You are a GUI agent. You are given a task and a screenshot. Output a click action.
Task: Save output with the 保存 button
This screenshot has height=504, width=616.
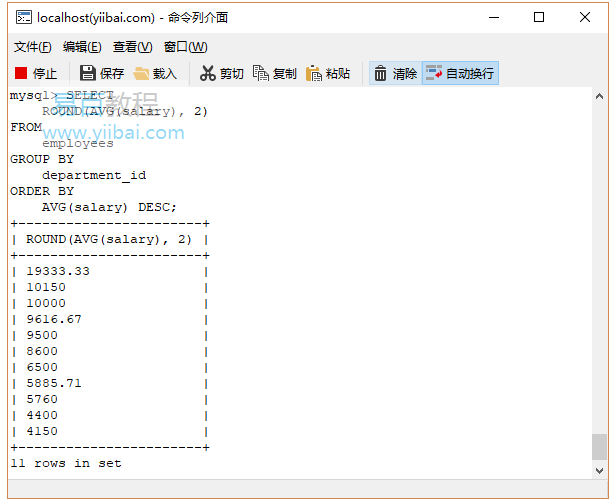pos(102,73)
